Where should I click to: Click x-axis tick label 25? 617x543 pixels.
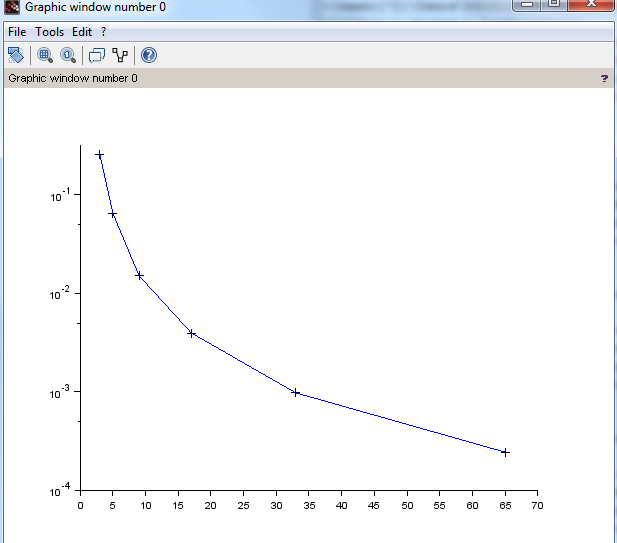tap(244, 506)
